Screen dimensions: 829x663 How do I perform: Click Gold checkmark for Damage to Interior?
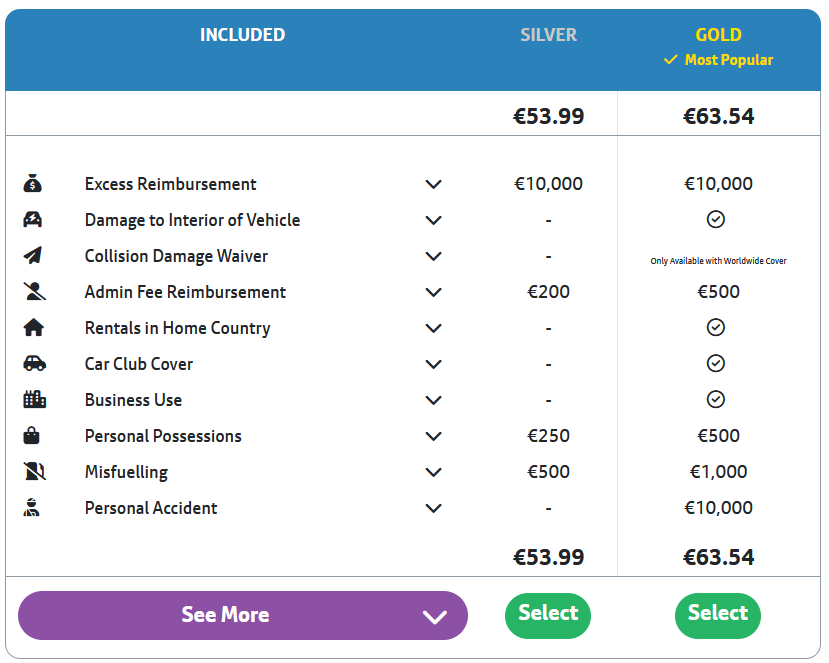716,219
